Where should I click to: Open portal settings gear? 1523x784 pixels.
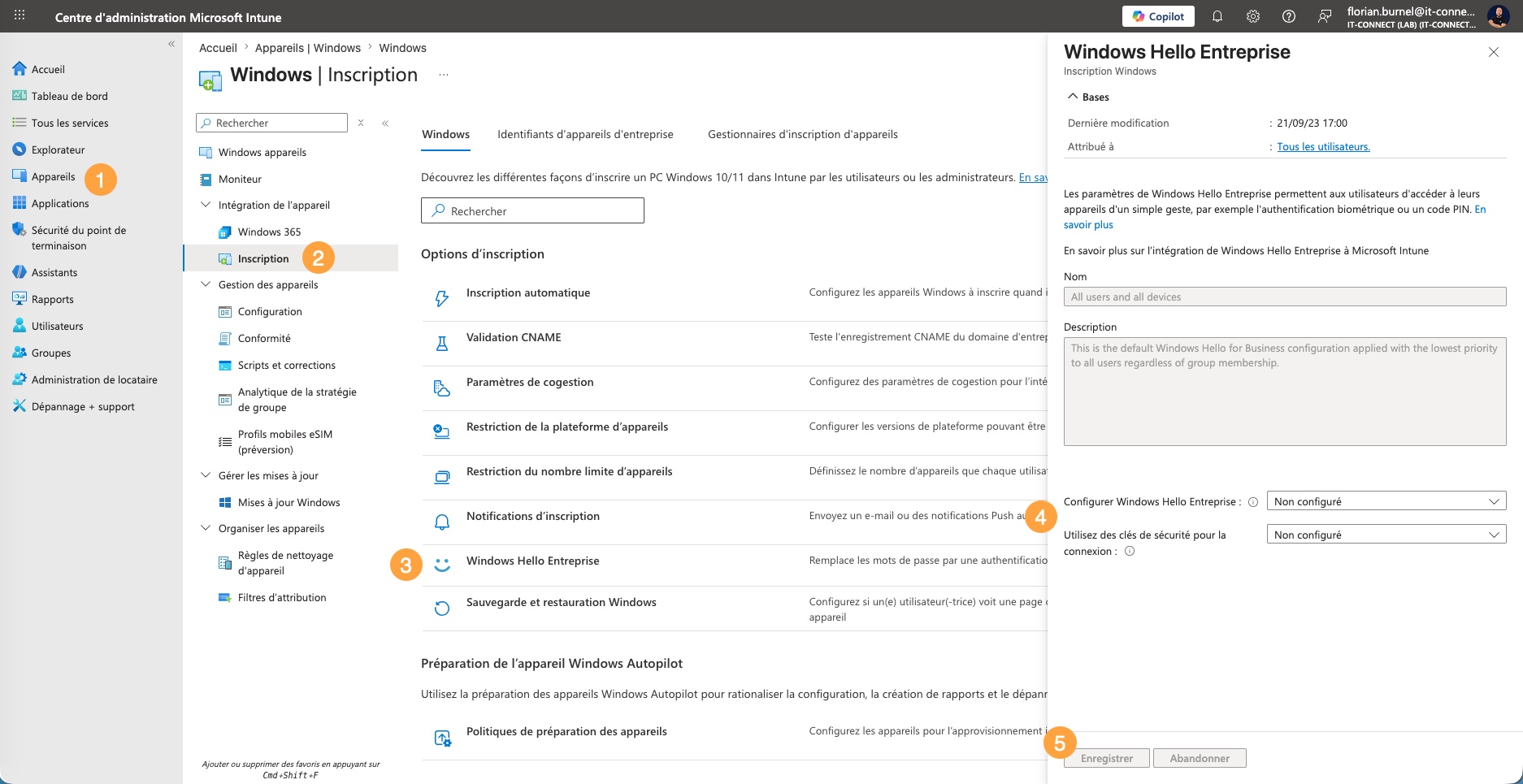coord(1253,16)
